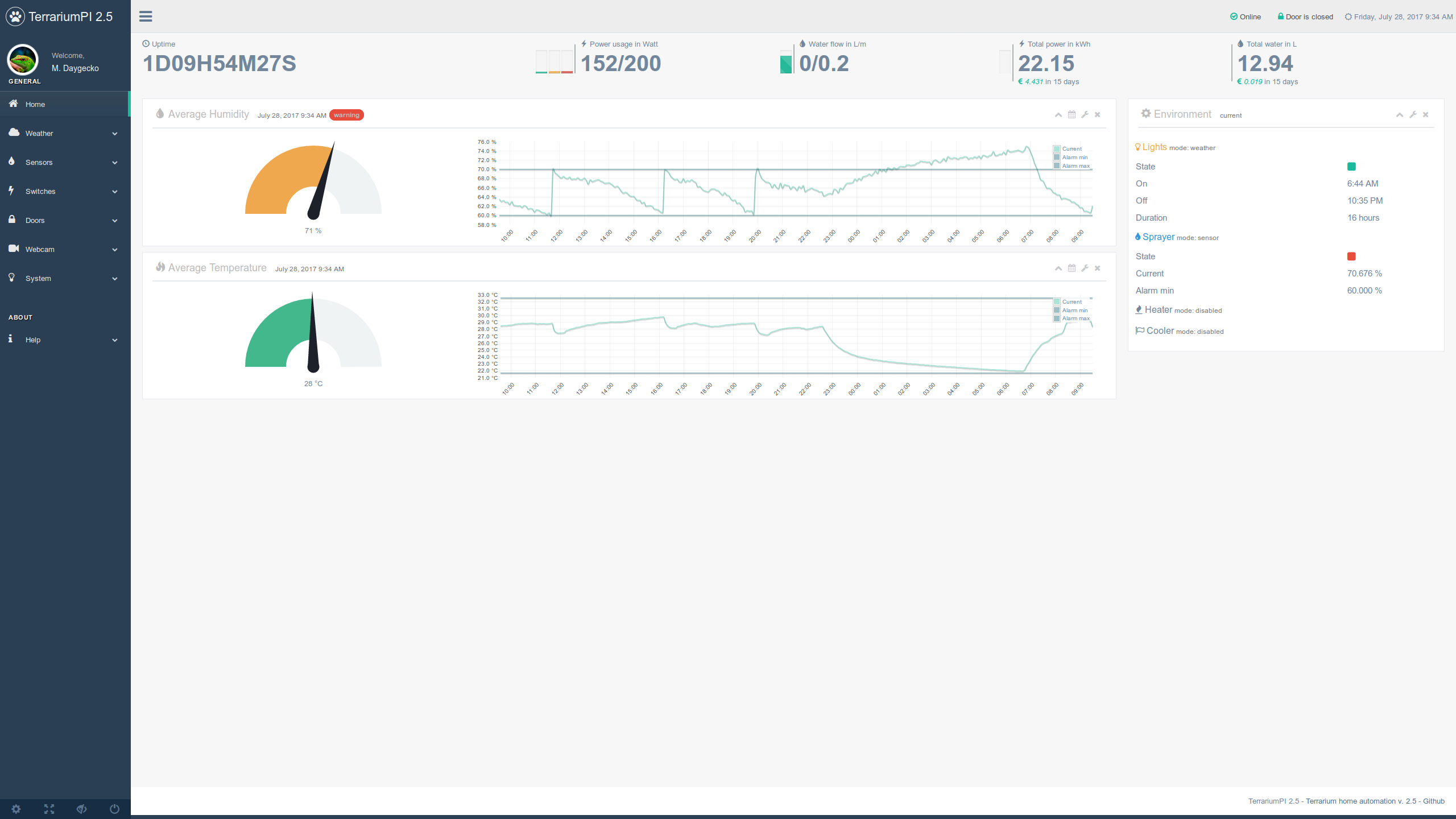Select Home in the sidebar

(35, 105)
